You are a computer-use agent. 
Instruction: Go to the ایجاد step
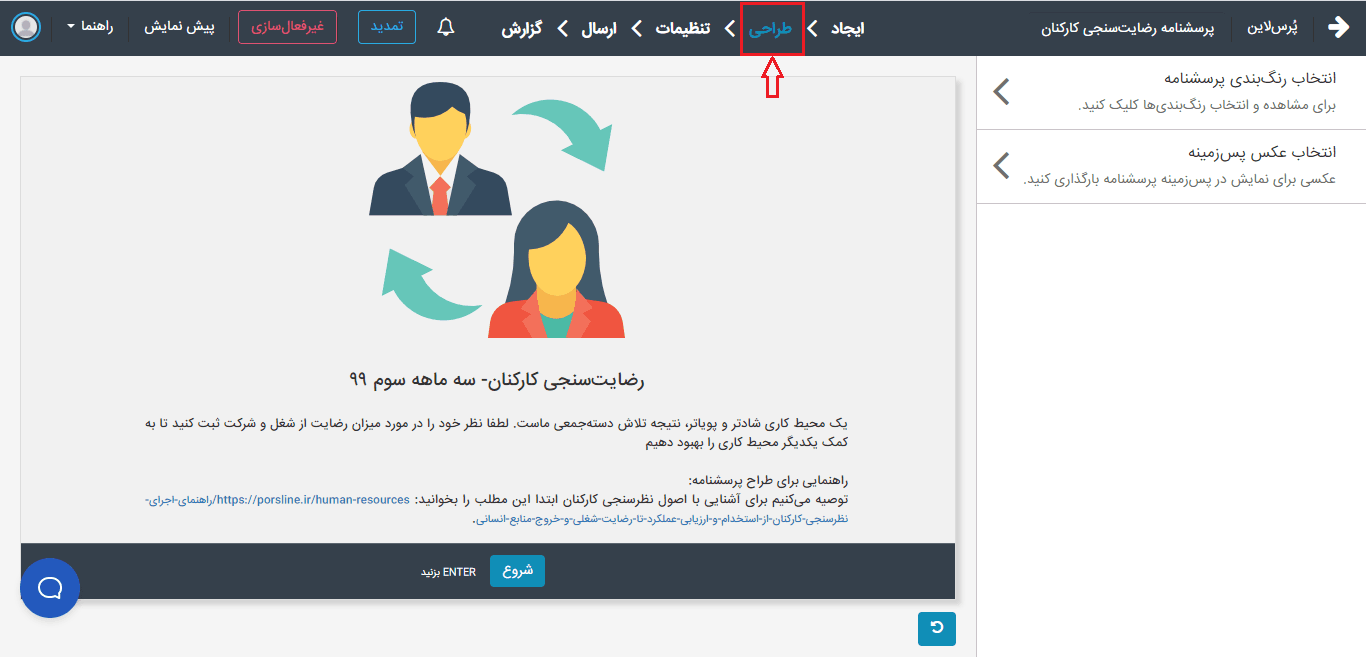(847, 28)
